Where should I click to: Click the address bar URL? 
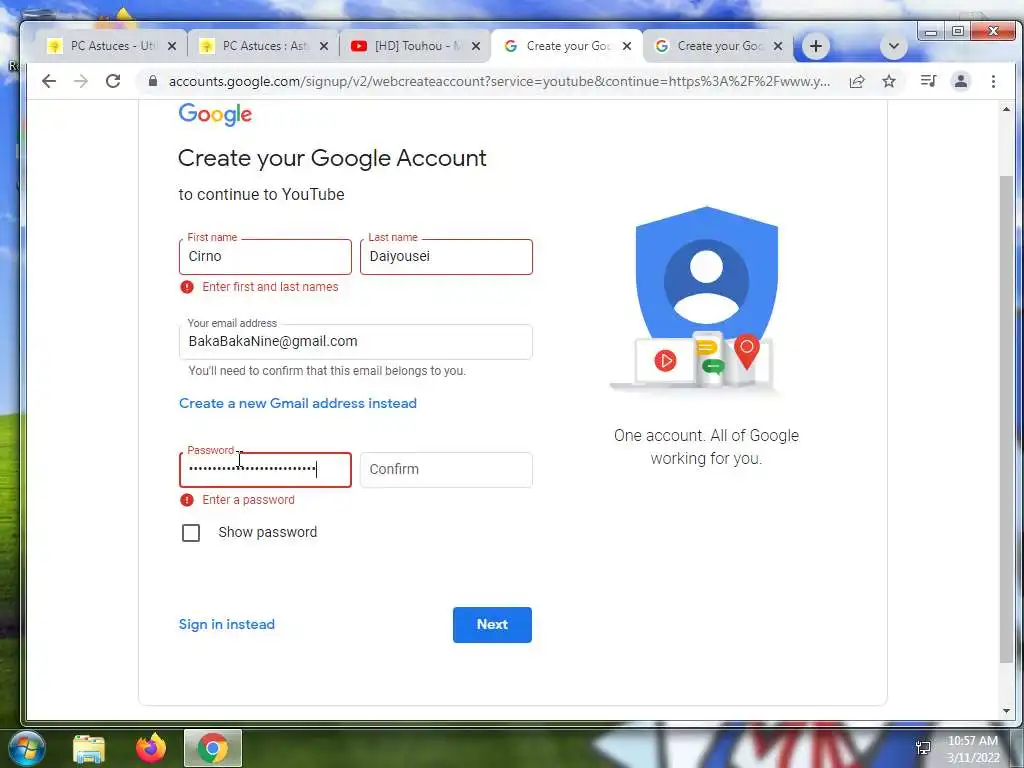pos(500,81)
